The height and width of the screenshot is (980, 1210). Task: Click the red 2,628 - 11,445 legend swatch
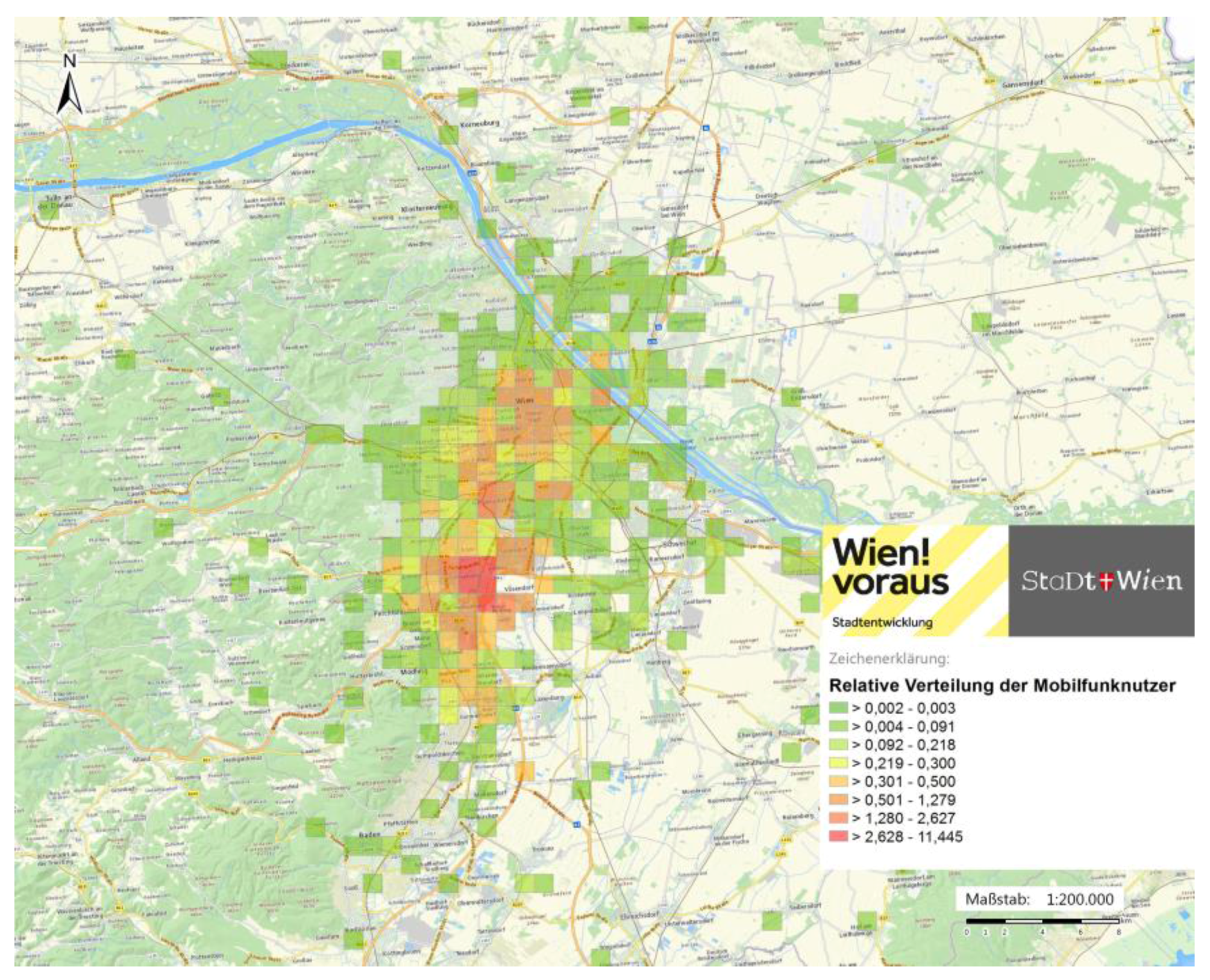point(838,837)
